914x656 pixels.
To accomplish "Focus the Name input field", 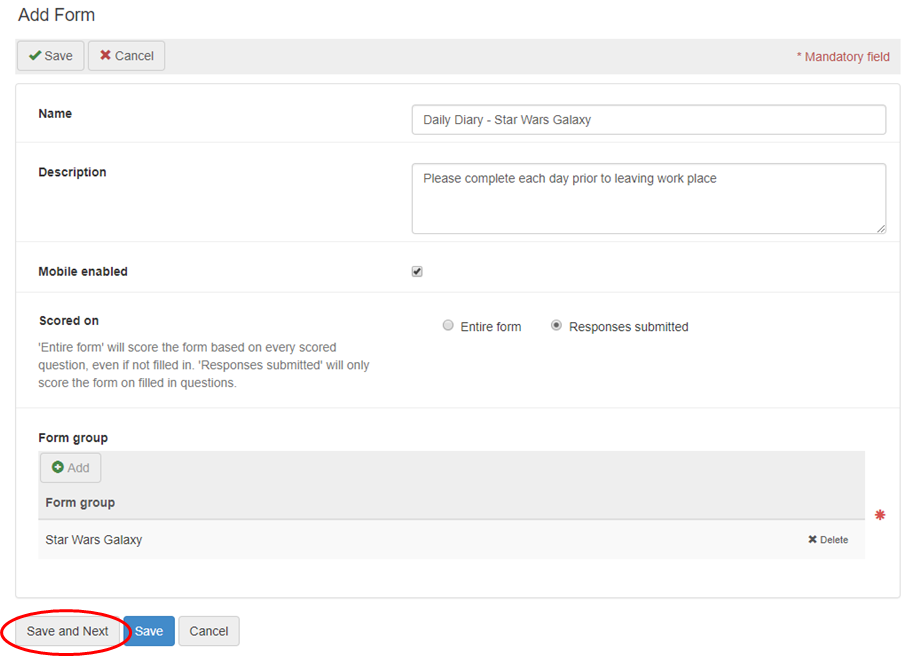I will click(648, 120).
